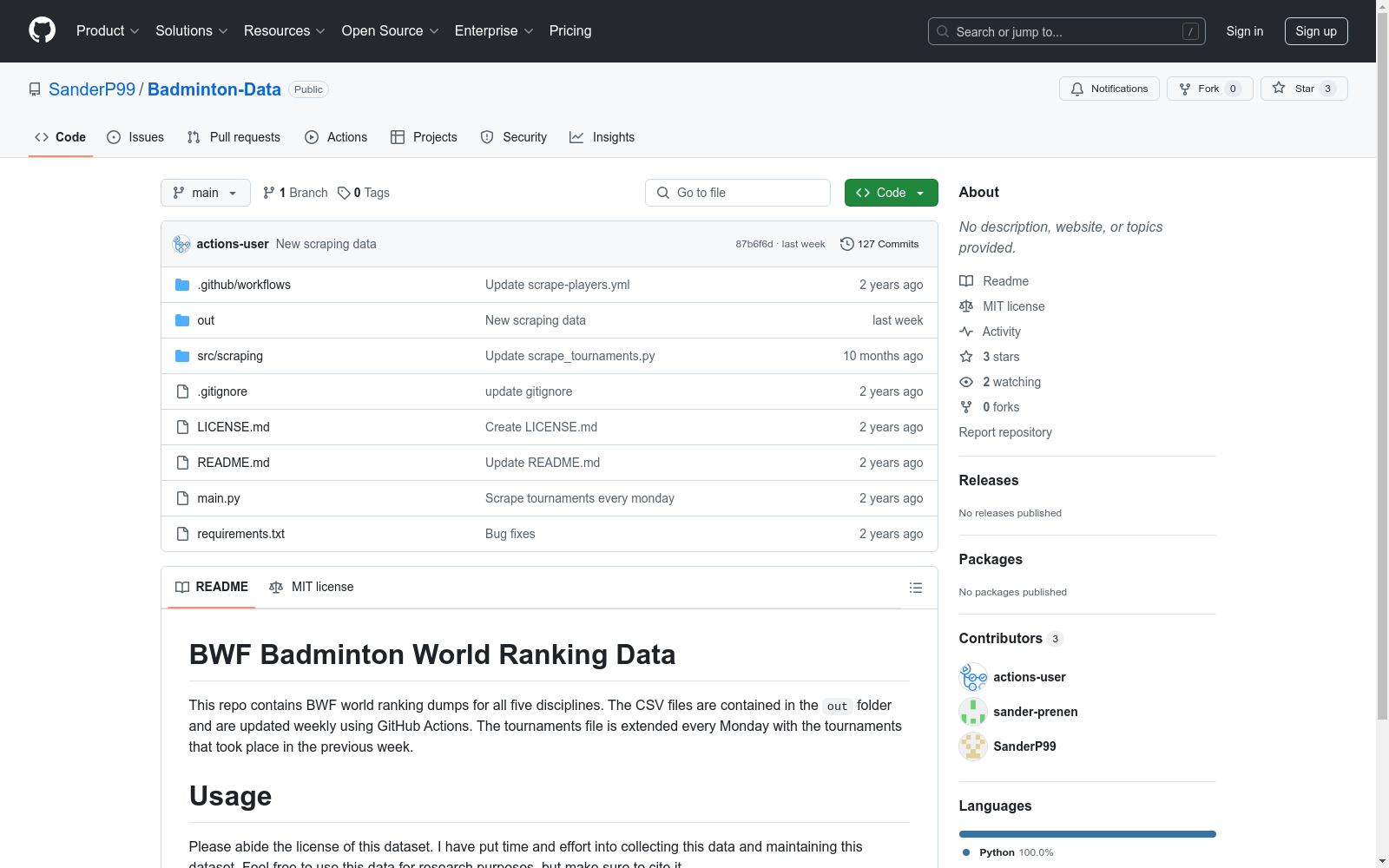Open the requirements.txt file
This screenshot has width=1389, height=868.
click(x=241, y=534)
